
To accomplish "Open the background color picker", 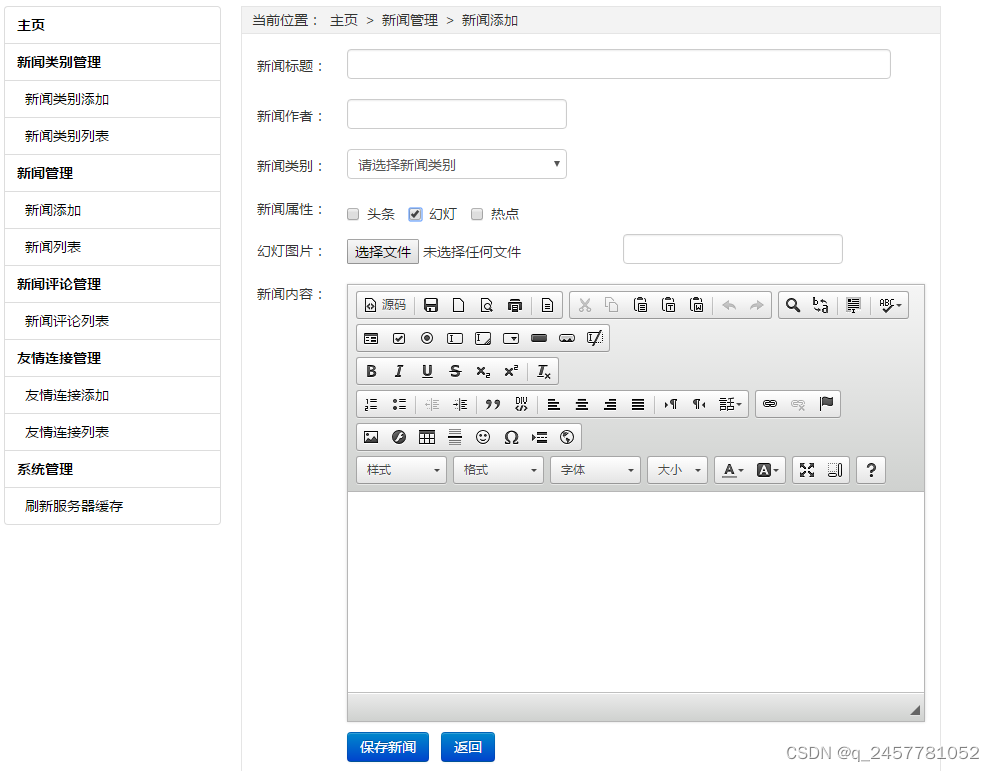I will tap(767, 470).
